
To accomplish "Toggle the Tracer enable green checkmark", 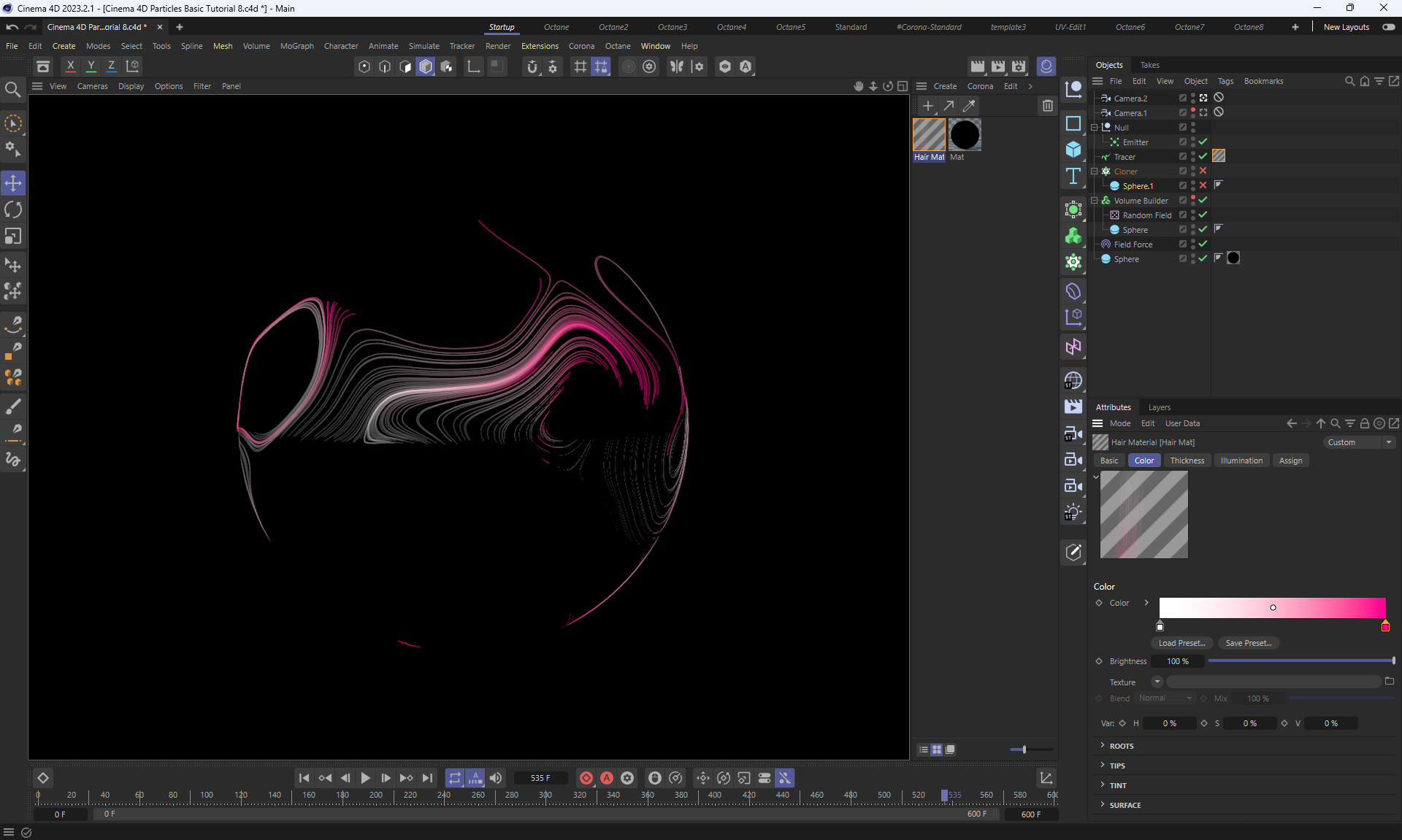I will coord(1203,156).
